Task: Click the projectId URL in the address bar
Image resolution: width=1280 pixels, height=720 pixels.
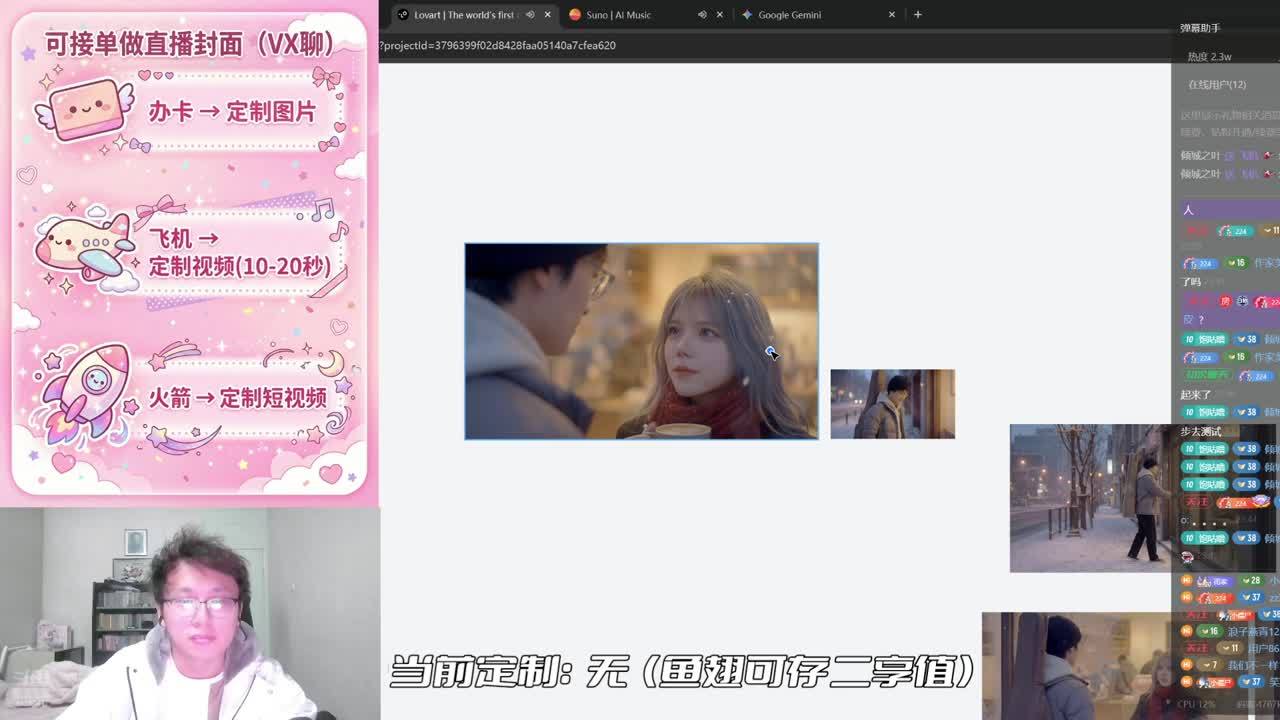Action: click(x=498, y=45)
